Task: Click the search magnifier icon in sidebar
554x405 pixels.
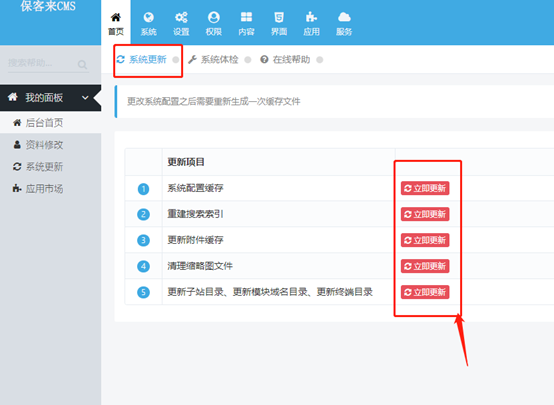Action: [82, 64]
